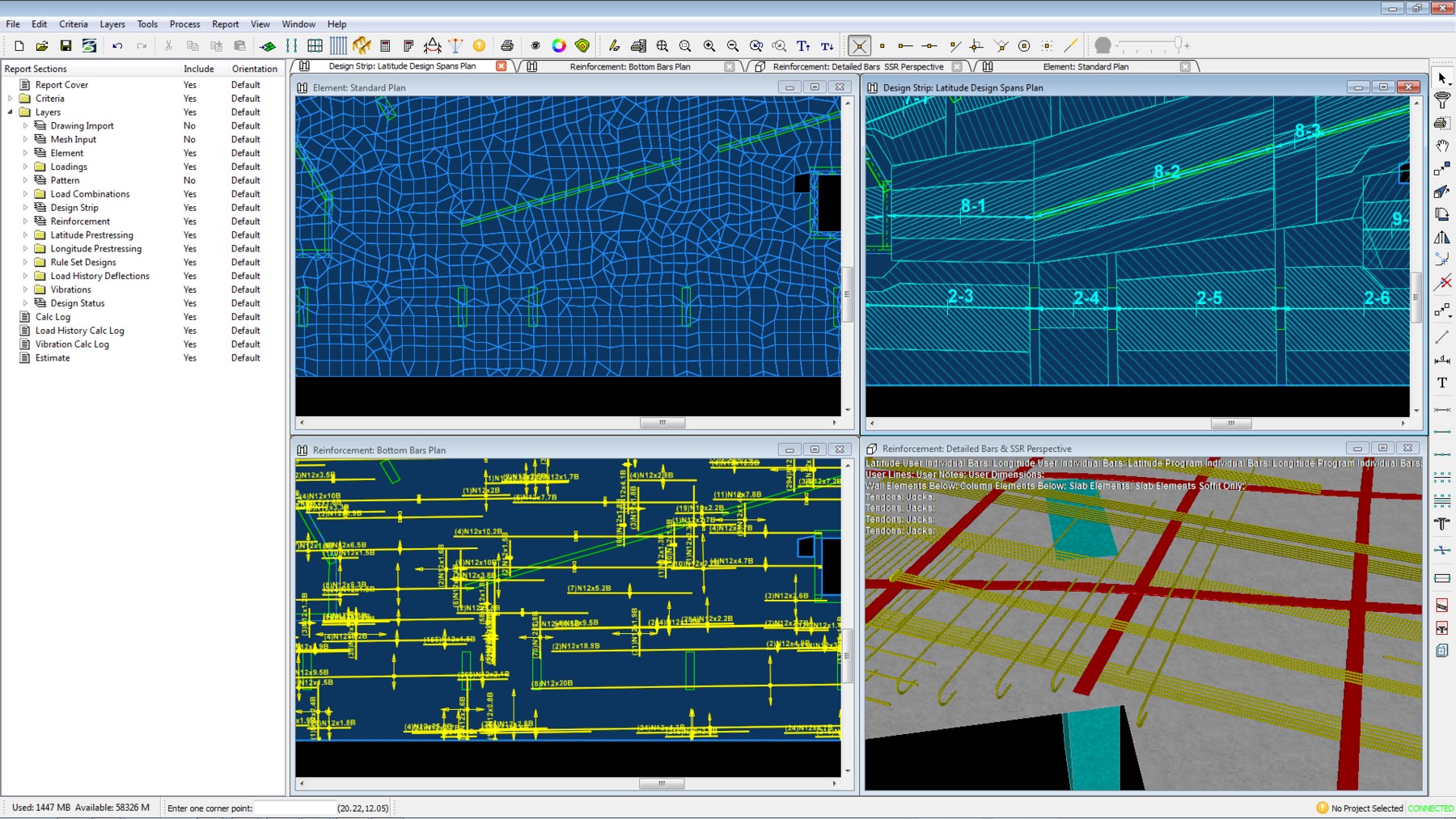Select the Text tool in right toolbar
This screenshot has height=819, width=1456.
(x=1441, y=383)
